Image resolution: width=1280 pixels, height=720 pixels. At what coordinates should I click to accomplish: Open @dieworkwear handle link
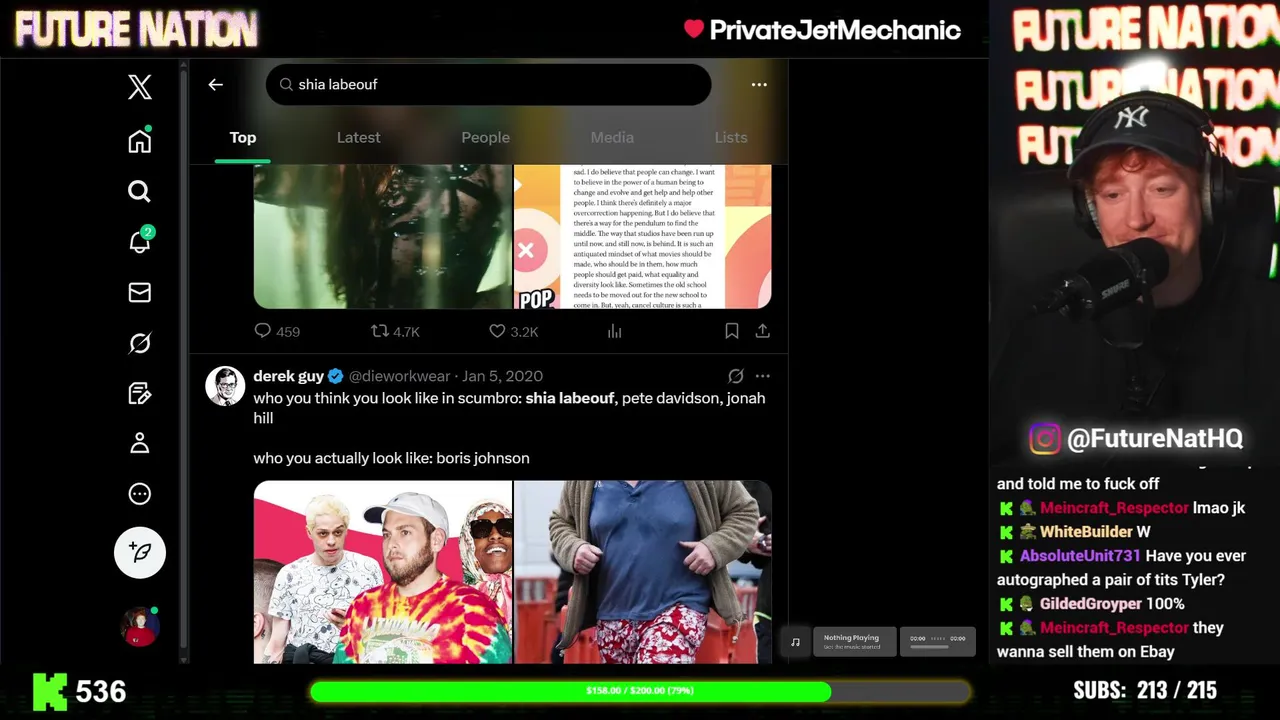click(399, 376)
